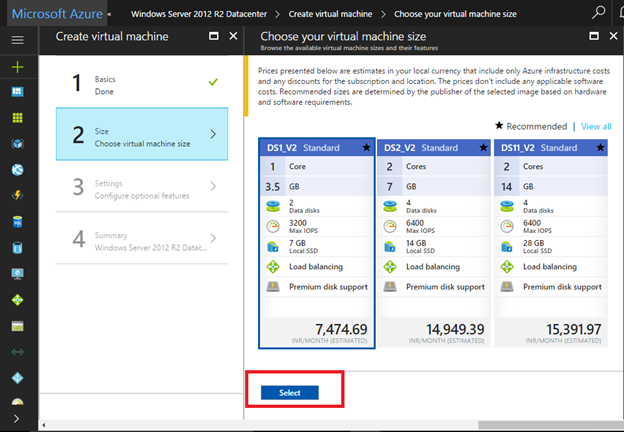Click the Load balancing icon on DS1_V2 card
This screenshot has height=432, width=624.
(x=273, y=267)
